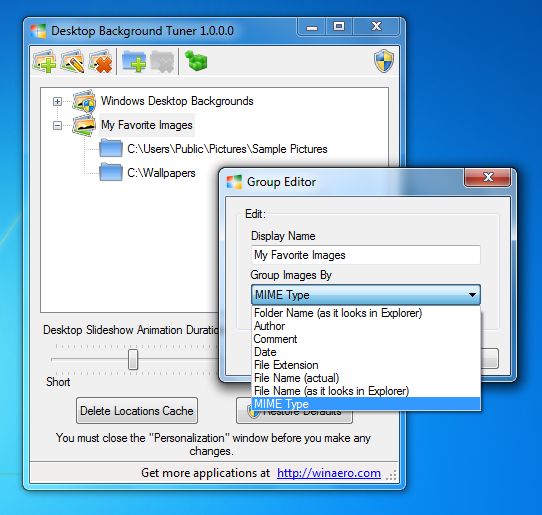Click the Display Name text field
The width and height of the screenshot is (542, 515).
[x=366, y=255]
